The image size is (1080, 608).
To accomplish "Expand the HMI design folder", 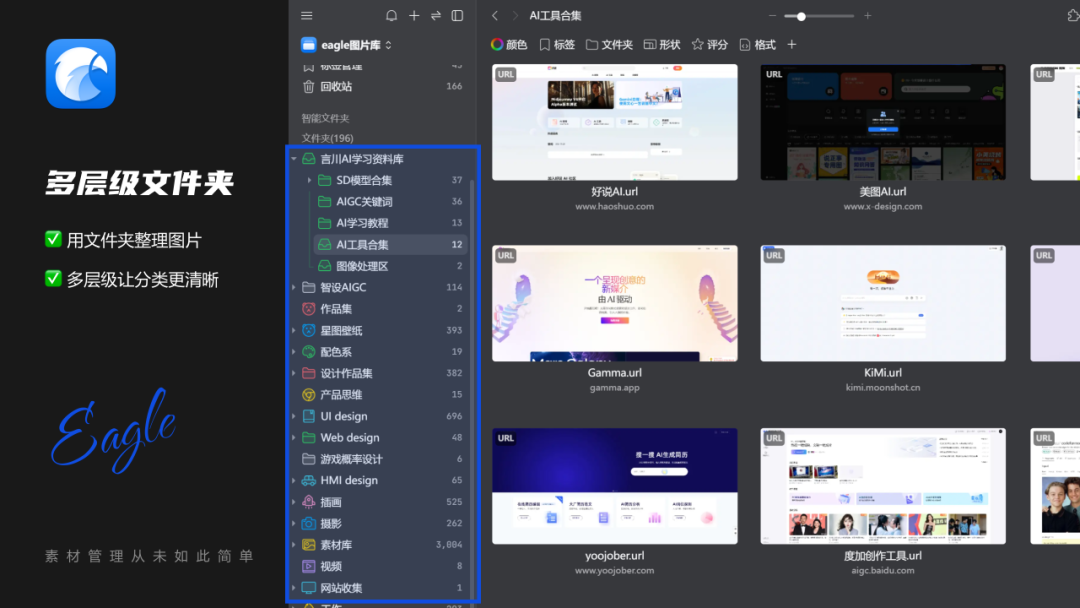I will pyautogui.click(x=294, y=481).
